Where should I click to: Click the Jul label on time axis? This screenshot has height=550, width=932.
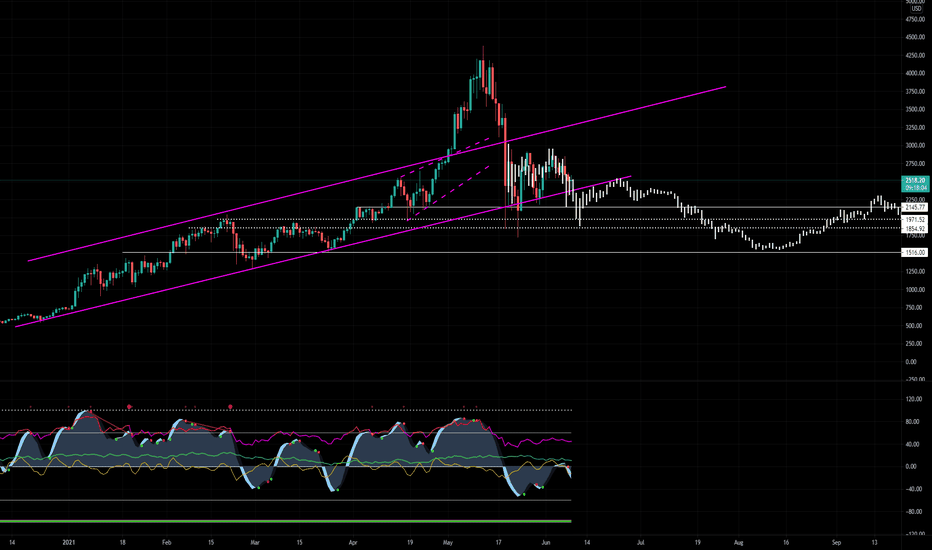[x=641, y=542]
